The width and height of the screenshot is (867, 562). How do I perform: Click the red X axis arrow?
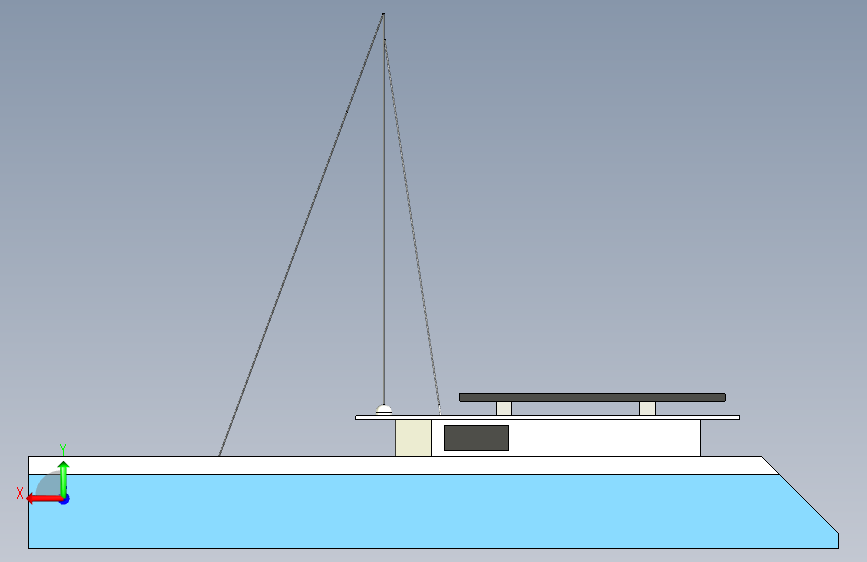click(x=44, y=499)
